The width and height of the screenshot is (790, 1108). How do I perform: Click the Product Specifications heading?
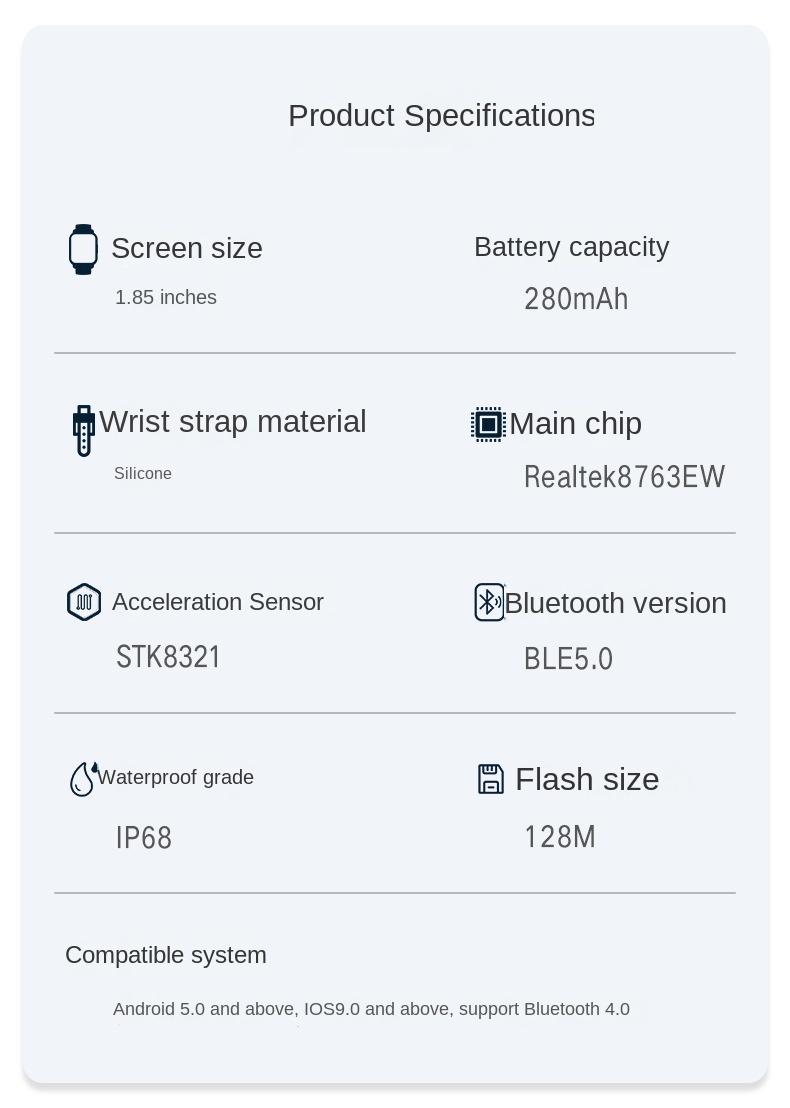(441, 116)
